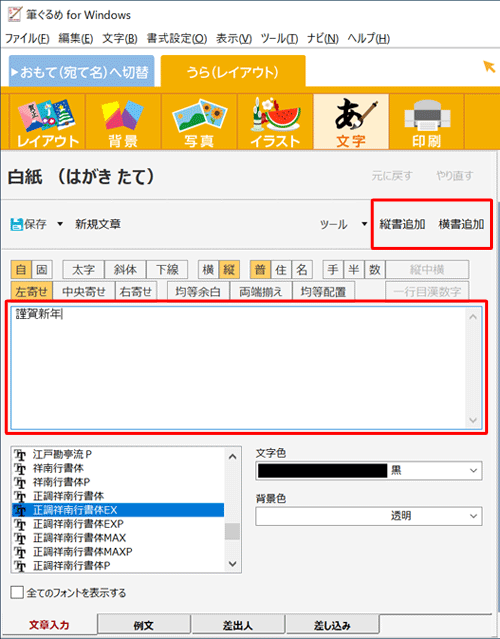Align text with 右寄せ
Image resolution: width=500 pixels, height=639 pixels.
coord(136,291)
